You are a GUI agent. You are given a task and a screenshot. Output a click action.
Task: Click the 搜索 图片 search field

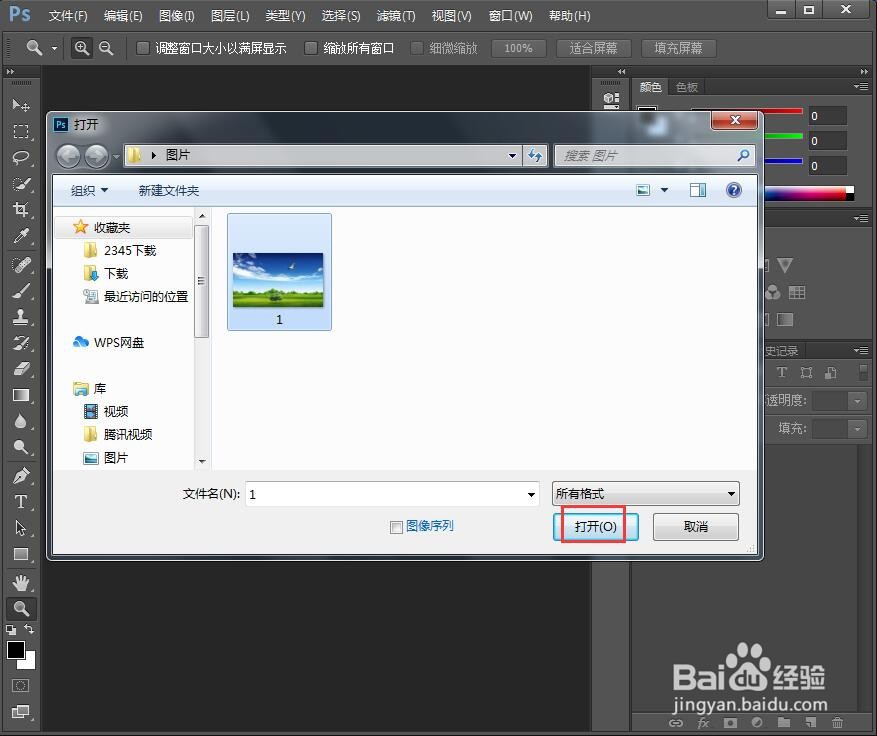654,155
